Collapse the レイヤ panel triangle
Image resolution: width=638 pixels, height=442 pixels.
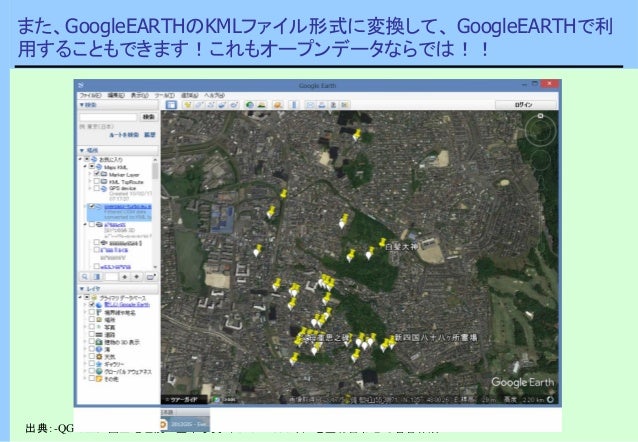(x=82, y=289)
